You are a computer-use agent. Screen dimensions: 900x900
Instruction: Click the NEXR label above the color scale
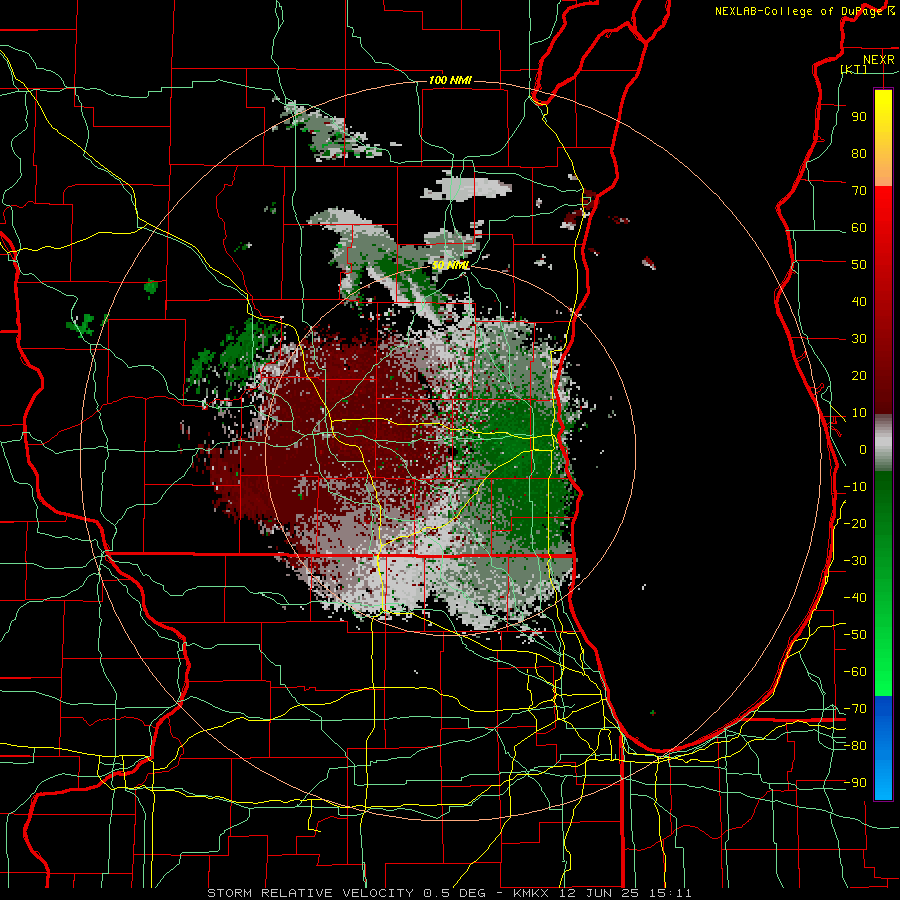click(879, 60)
